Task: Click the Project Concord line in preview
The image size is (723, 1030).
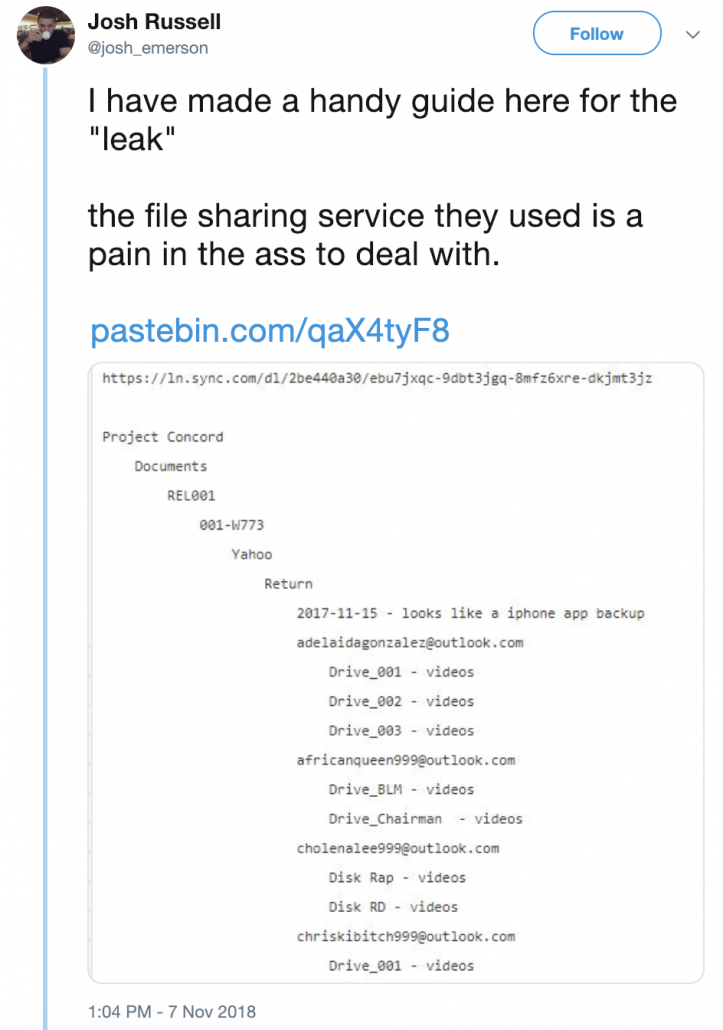Action: click(163, 437)
